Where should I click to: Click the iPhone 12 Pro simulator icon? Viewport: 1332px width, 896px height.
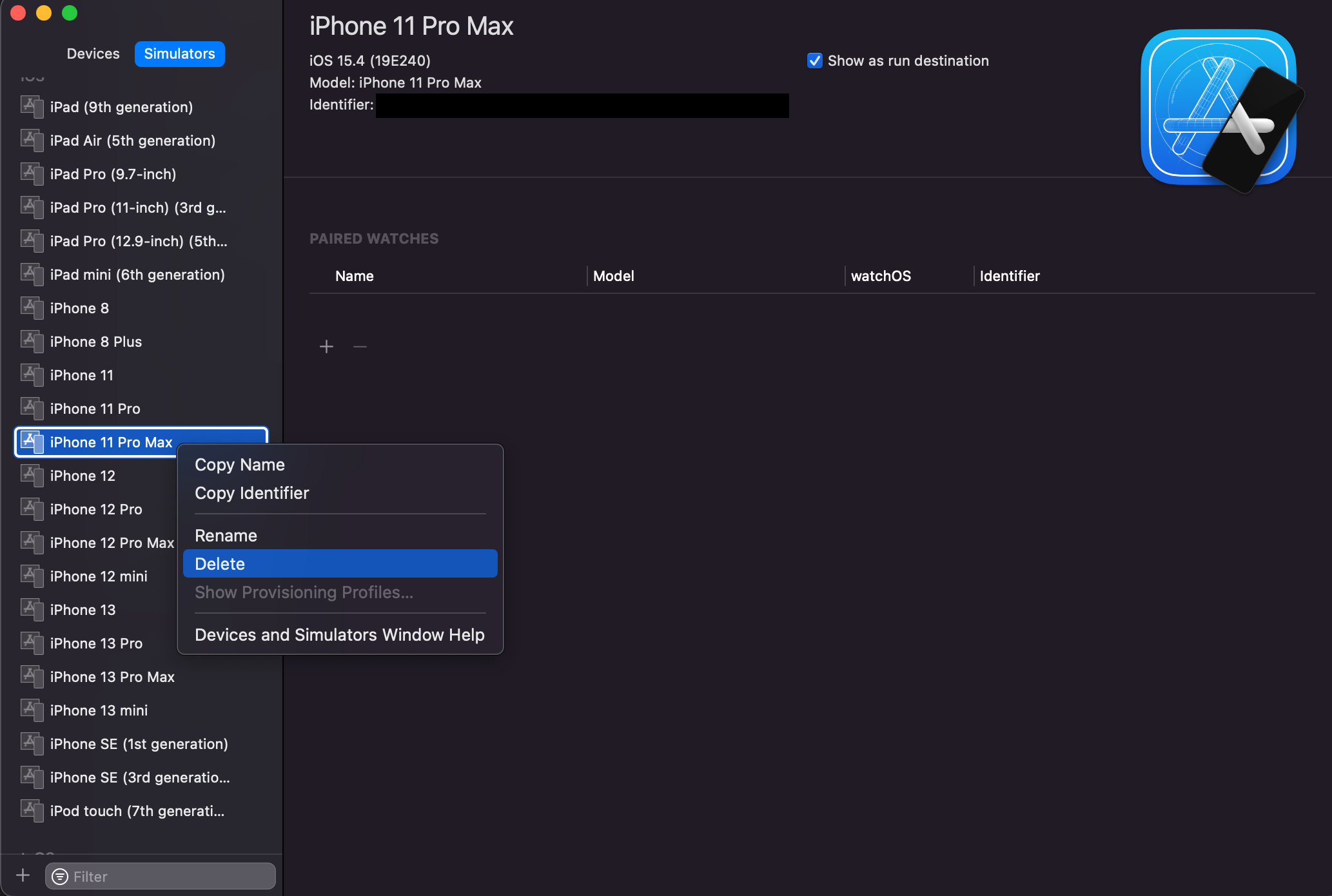pos(32,509)
